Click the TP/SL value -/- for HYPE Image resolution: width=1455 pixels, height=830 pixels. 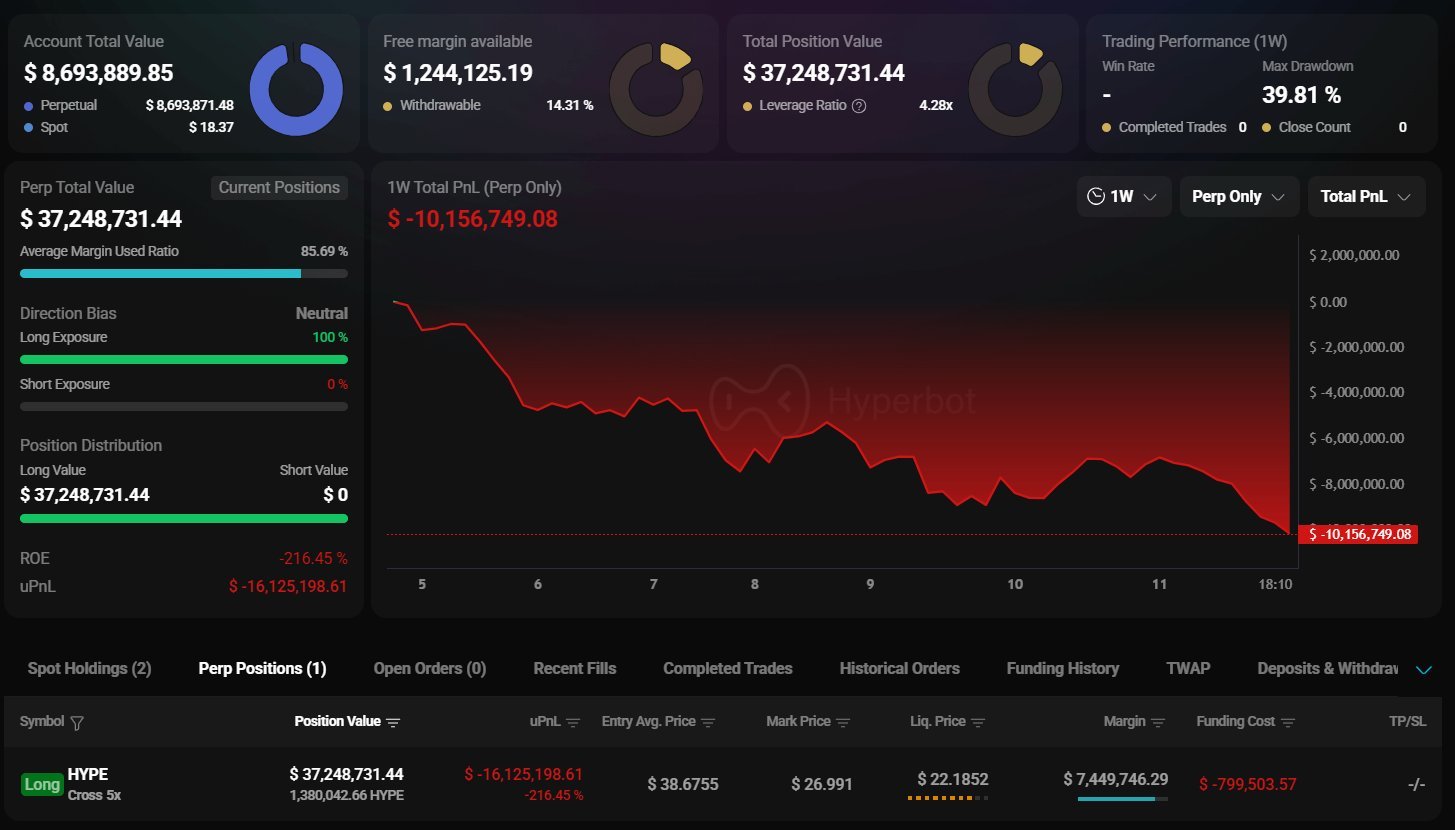tap(1416, 784)
